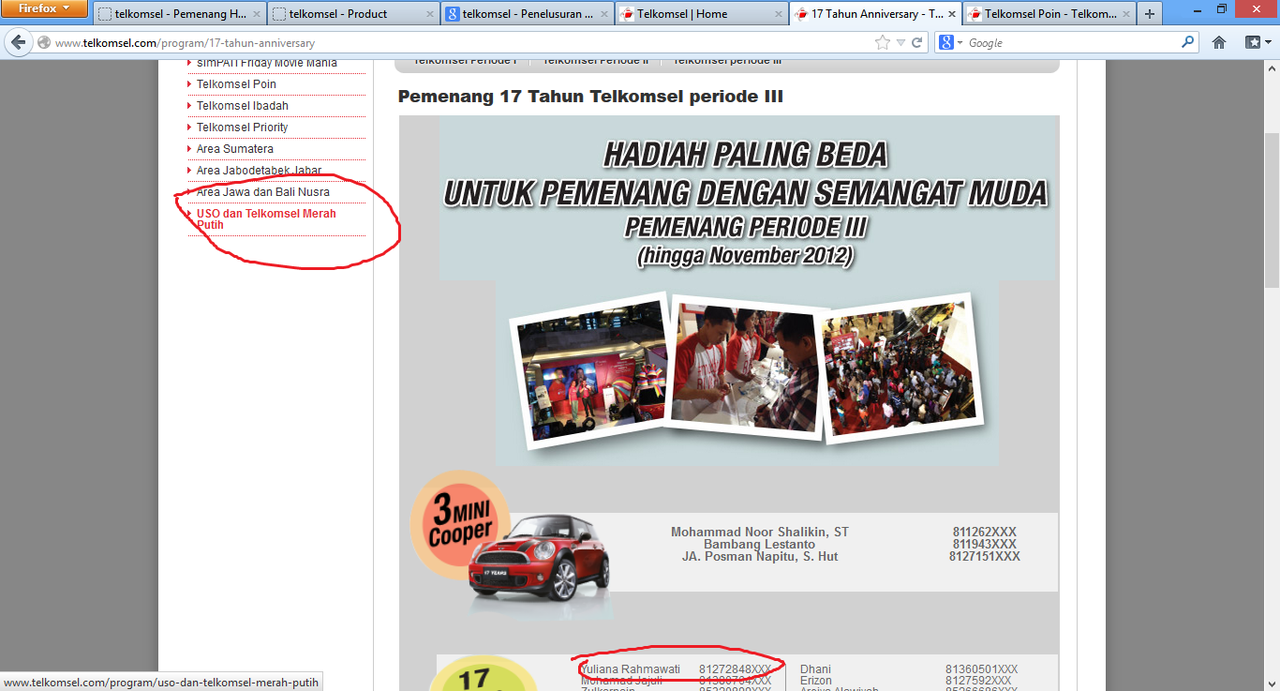Focus the URL address bar
Screen dimensions: 1280x691
460,43
